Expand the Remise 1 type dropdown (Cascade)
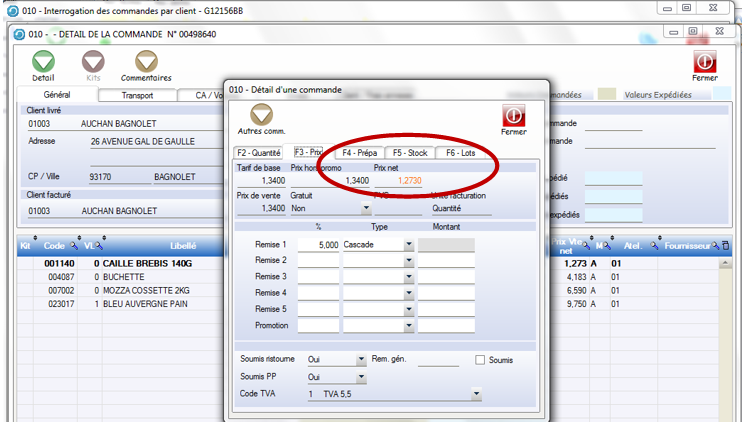This screenshot has height=422, width=742. click(x=408, y=245)
